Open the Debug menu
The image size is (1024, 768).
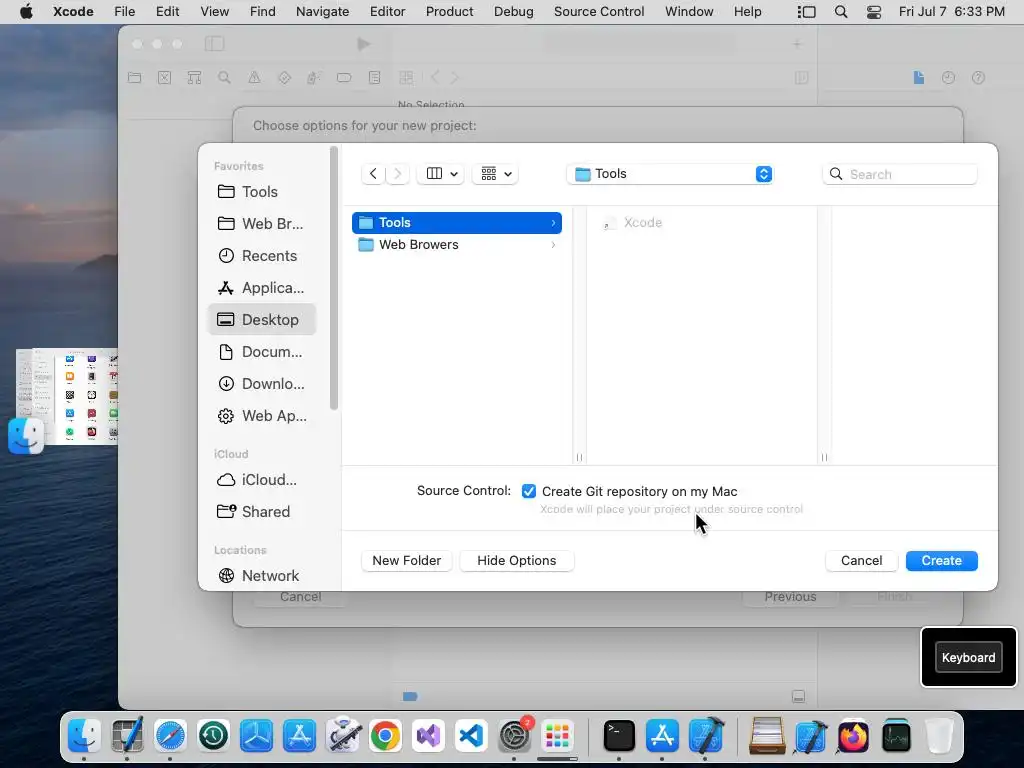click(513, 12)
